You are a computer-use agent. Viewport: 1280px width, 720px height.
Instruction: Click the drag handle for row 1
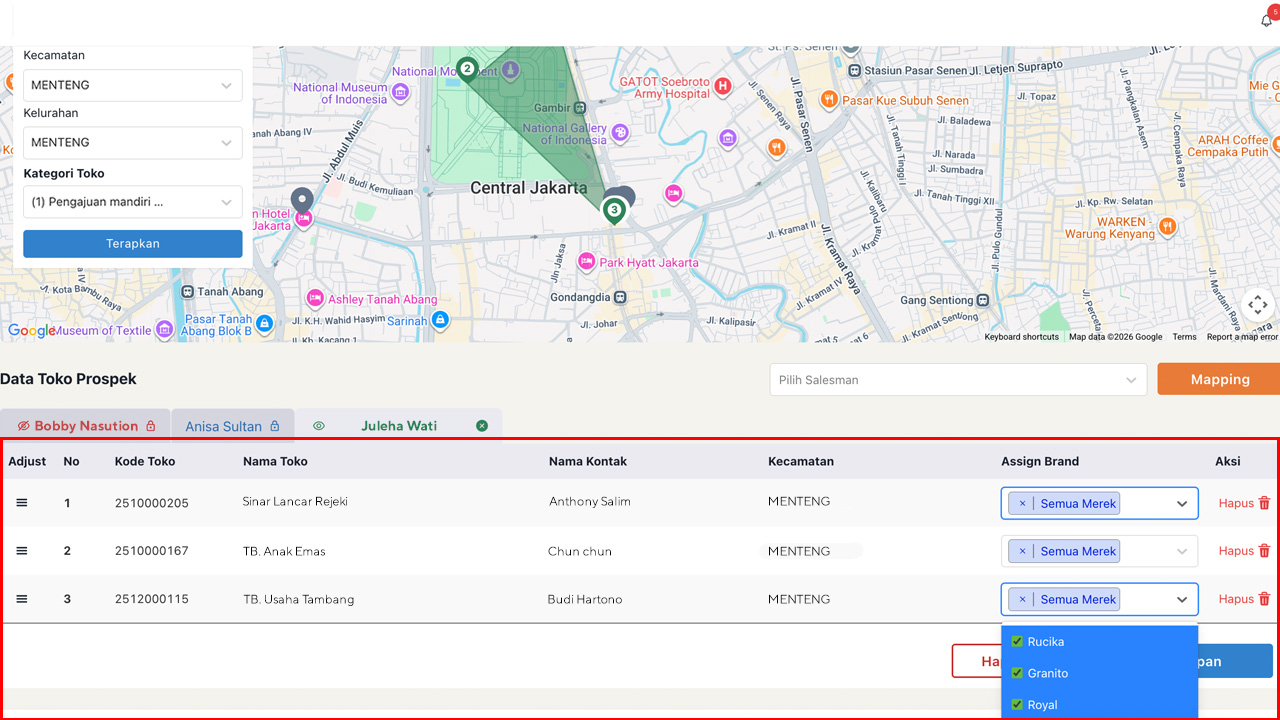pyautogui.click(x=22, y=503)
